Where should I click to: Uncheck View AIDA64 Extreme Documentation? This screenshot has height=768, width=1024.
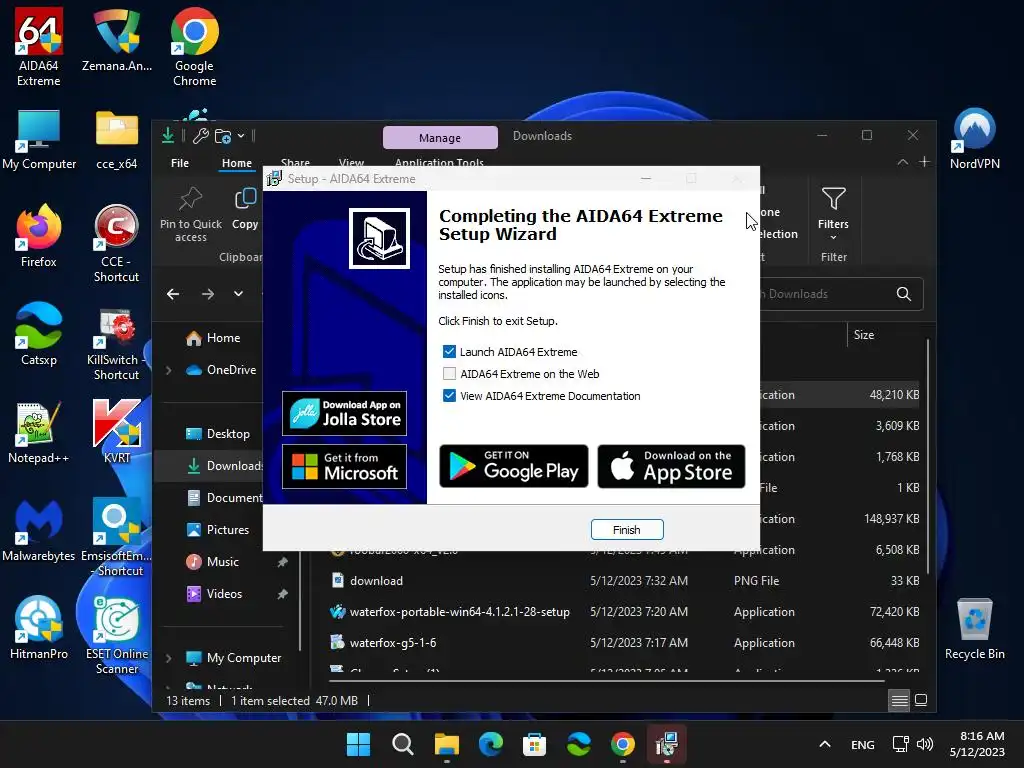449,396
